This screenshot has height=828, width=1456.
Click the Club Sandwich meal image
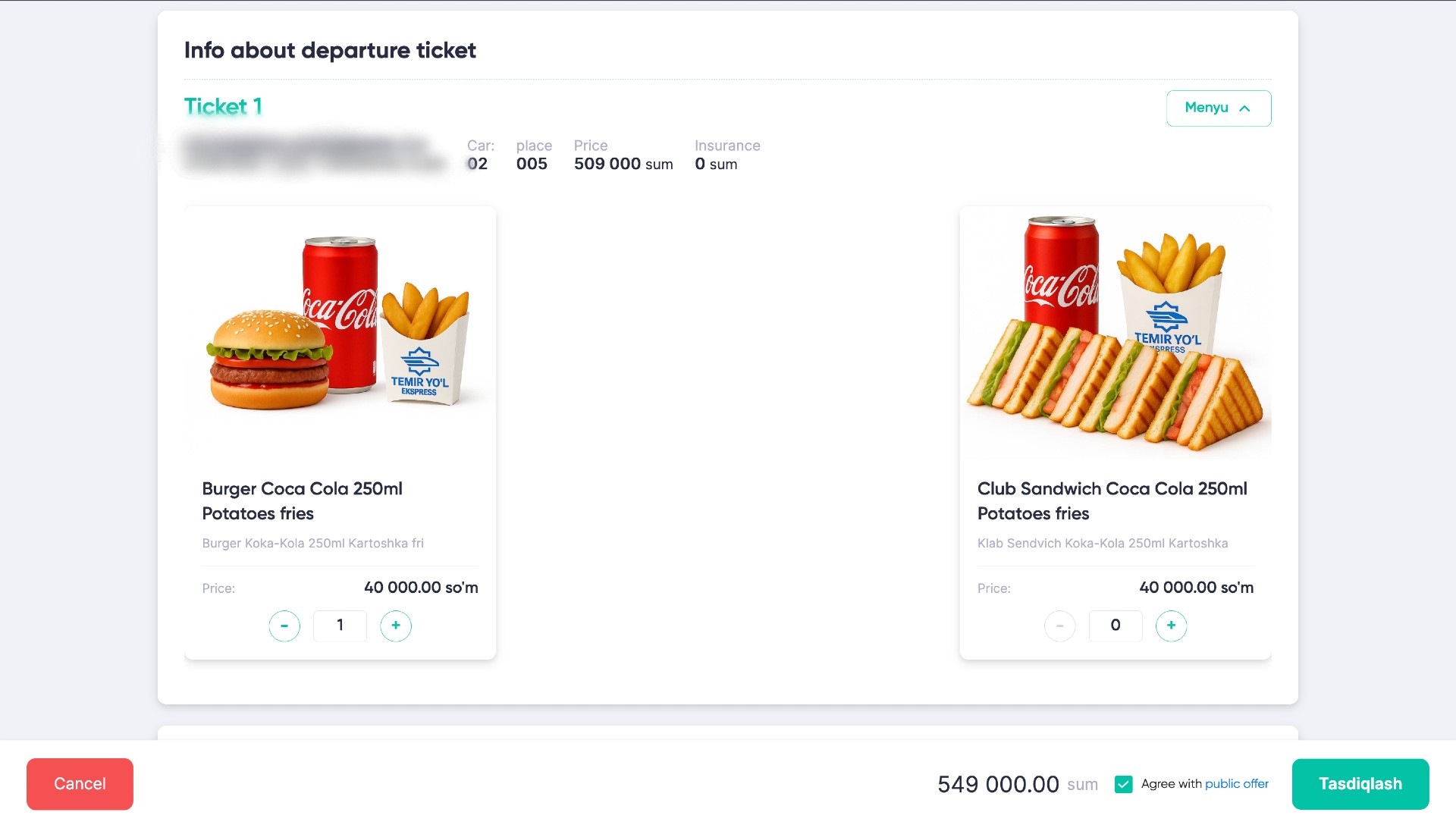pyautogui.click(x=1116, y=334)
